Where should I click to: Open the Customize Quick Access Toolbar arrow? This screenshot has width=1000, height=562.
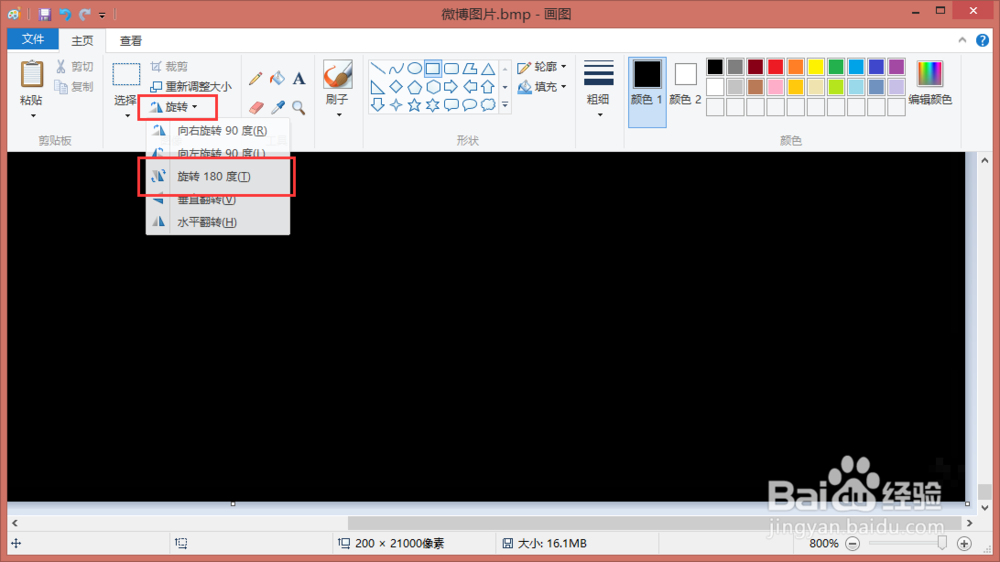click(102, 14)
